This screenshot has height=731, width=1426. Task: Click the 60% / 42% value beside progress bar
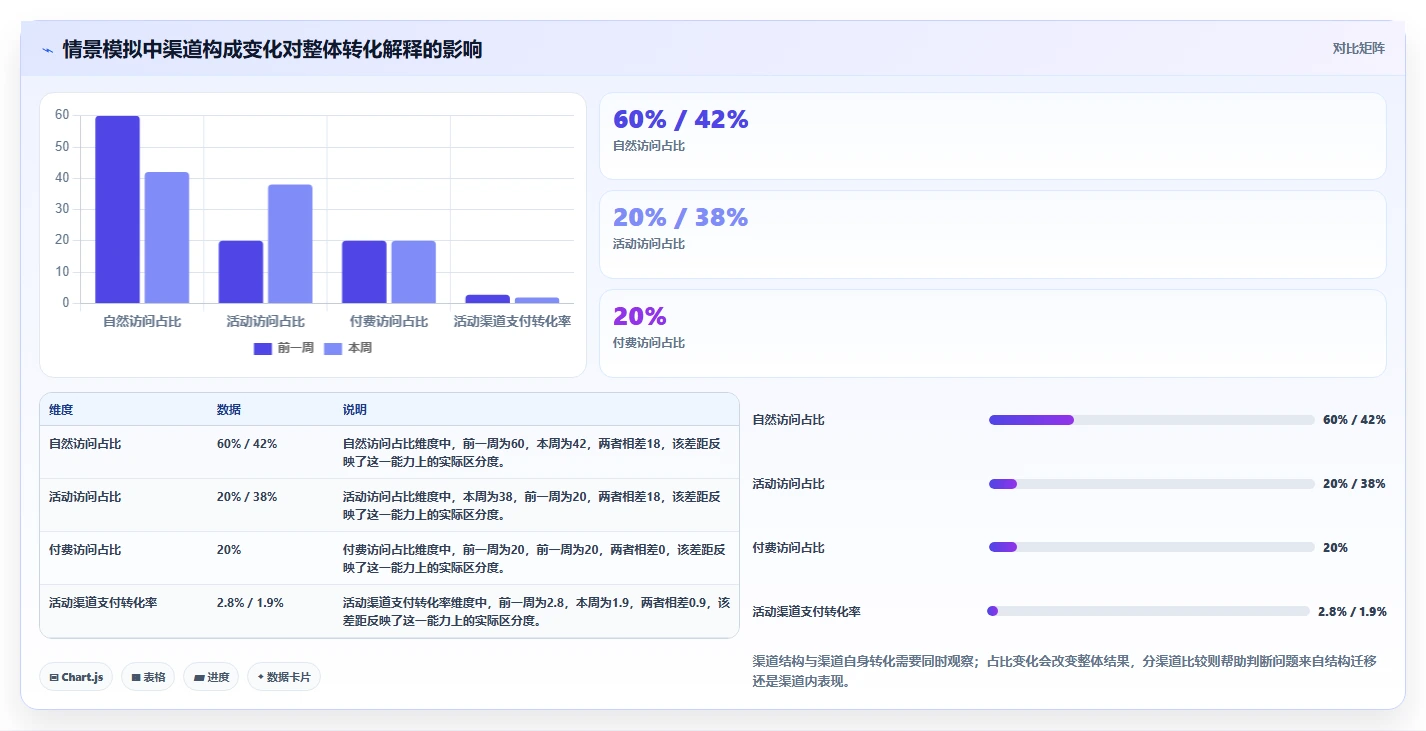tap(1354, 420)
